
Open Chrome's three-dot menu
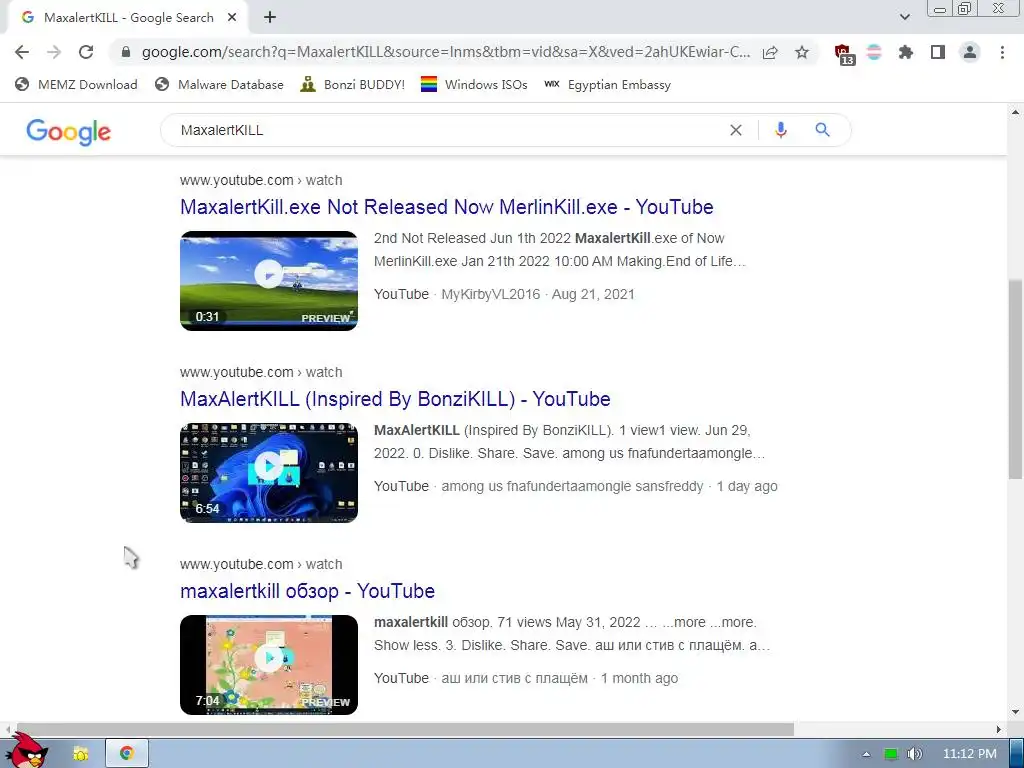(1002, 52)
